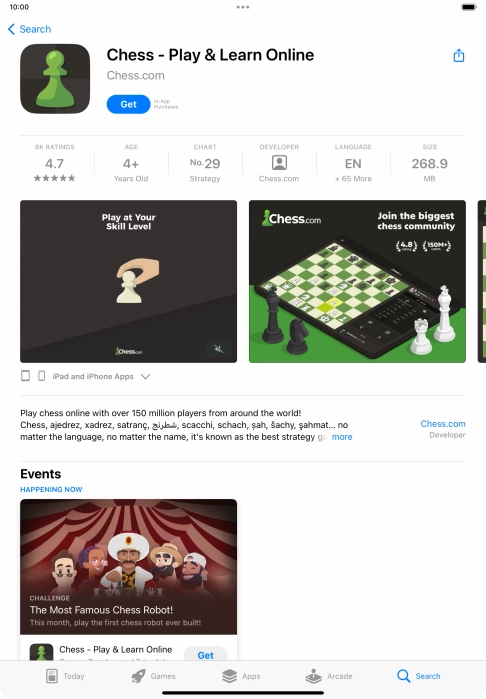The width and height of the screenshot is (486, 699).
Task: Expand the description with more
Action: click(x=342, y=437)
